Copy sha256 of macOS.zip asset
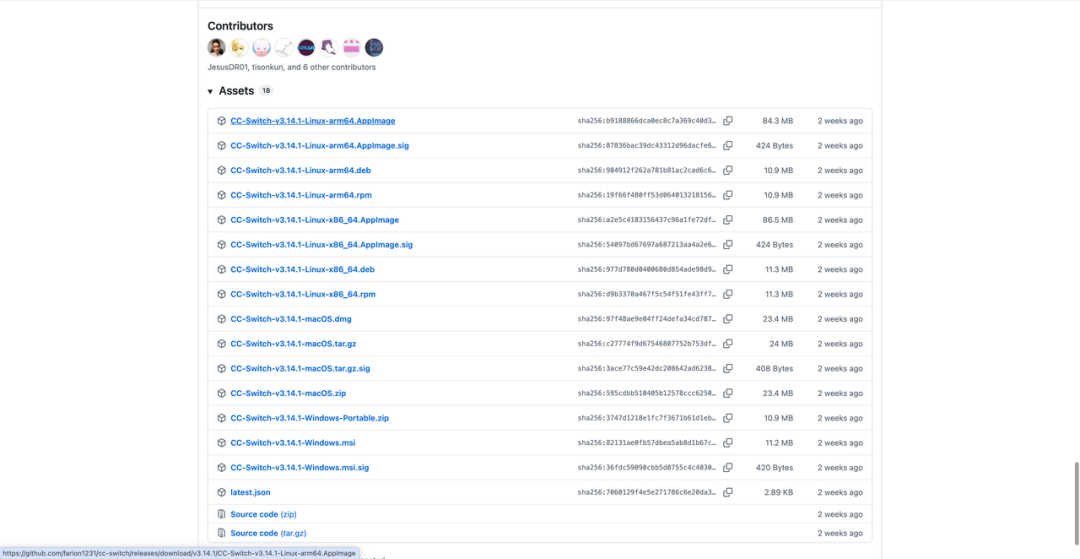The width and height of the screenshot is (1080, 559). click(x=727, y=393)
